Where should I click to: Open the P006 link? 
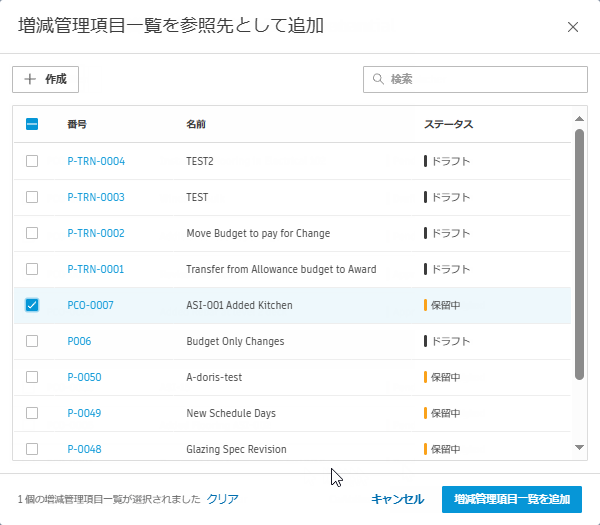(79, 341)
